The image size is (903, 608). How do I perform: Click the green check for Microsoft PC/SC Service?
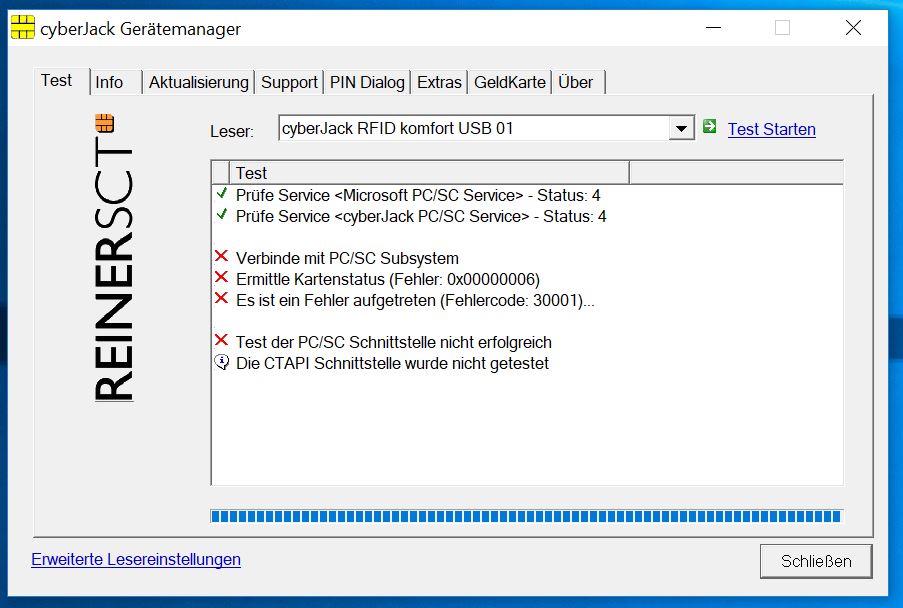(x=222, y=193)
